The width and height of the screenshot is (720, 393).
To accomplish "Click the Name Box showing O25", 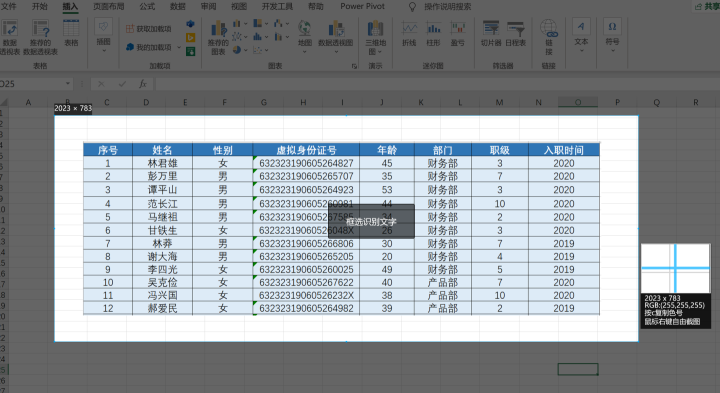I will pos(31,84).
